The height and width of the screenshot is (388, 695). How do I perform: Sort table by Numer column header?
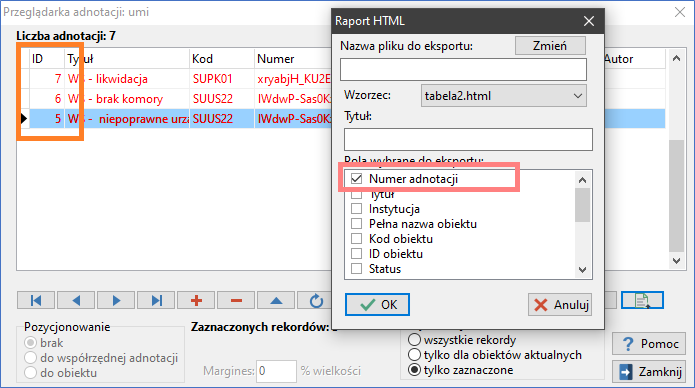[293, 59]
